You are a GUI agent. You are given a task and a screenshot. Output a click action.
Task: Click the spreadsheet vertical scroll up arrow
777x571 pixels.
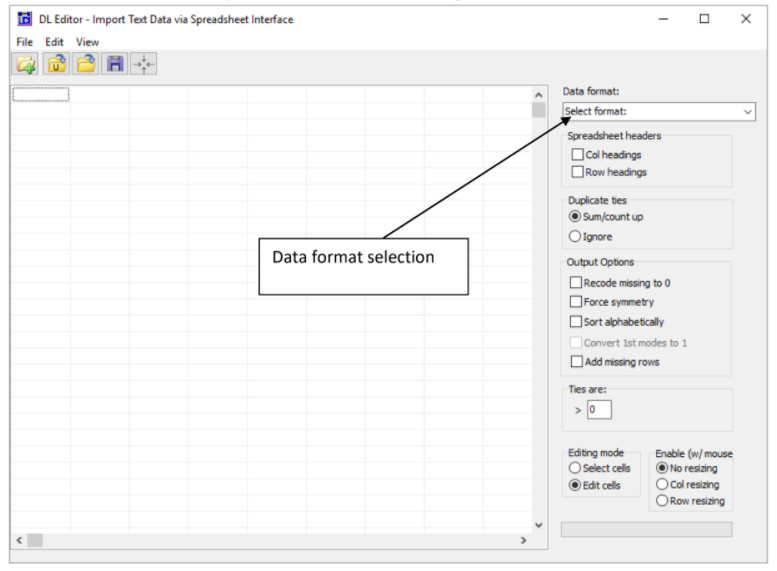pyautogui.click(x=539, y=95)
